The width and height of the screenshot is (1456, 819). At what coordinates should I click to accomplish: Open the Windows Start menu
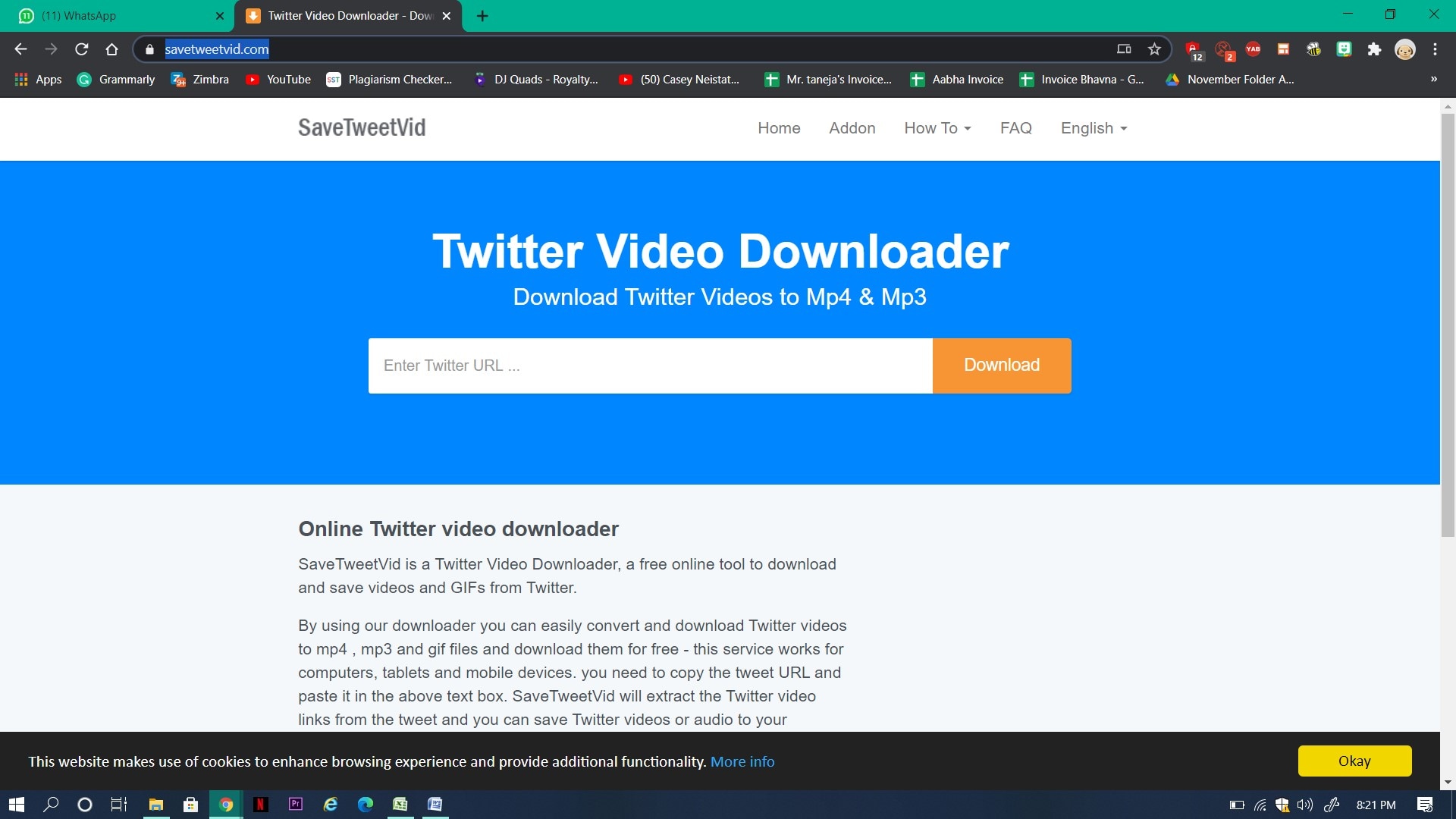click(x=16, y=805)
